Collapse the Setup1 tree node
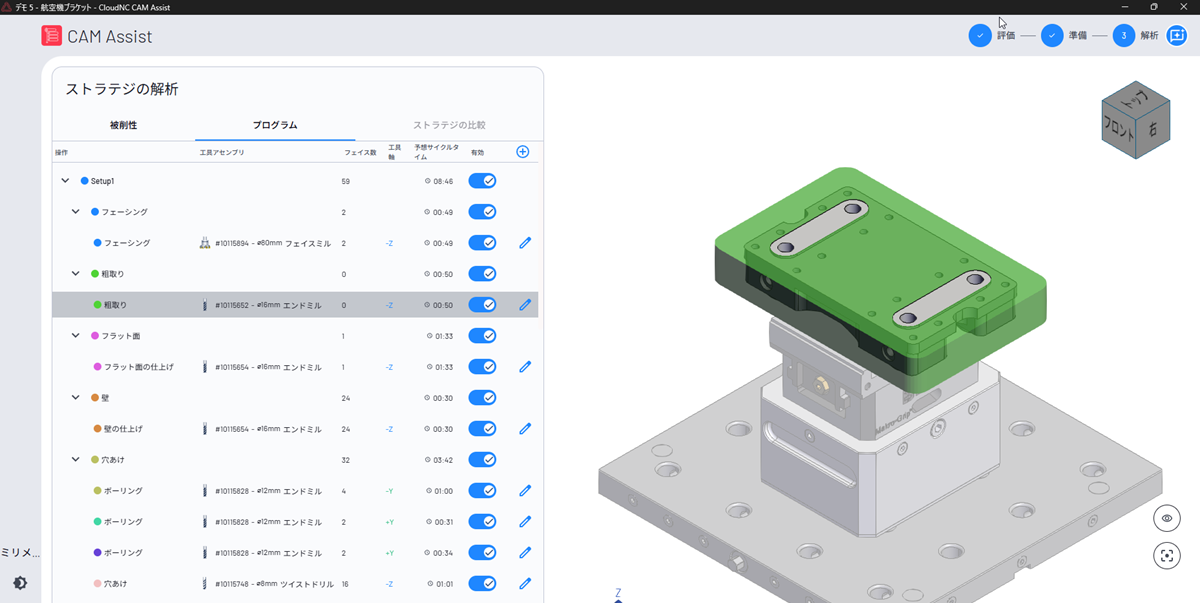This screenshot has height=603, width=1200. click(x=66, y=181)
